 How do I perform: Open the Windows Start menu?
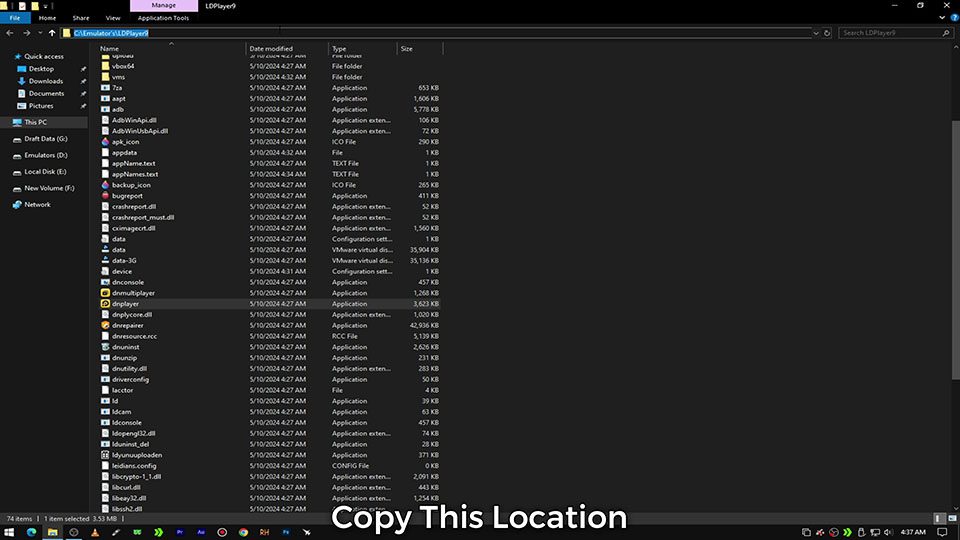click(x=9, y=533)
